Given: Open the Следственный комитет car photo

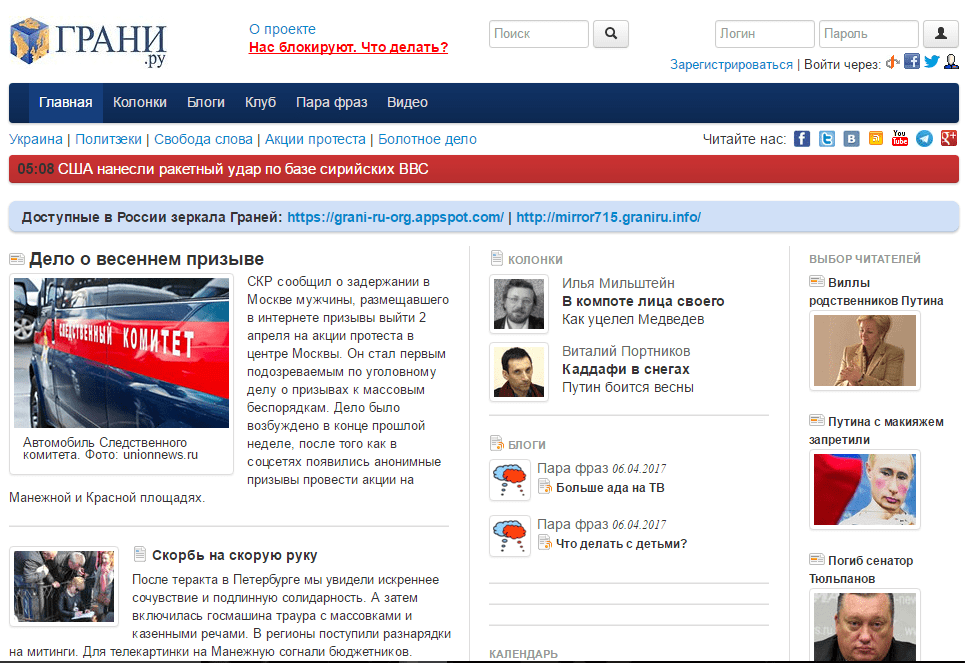Looking at the screenshot, I should pos(121,353).
